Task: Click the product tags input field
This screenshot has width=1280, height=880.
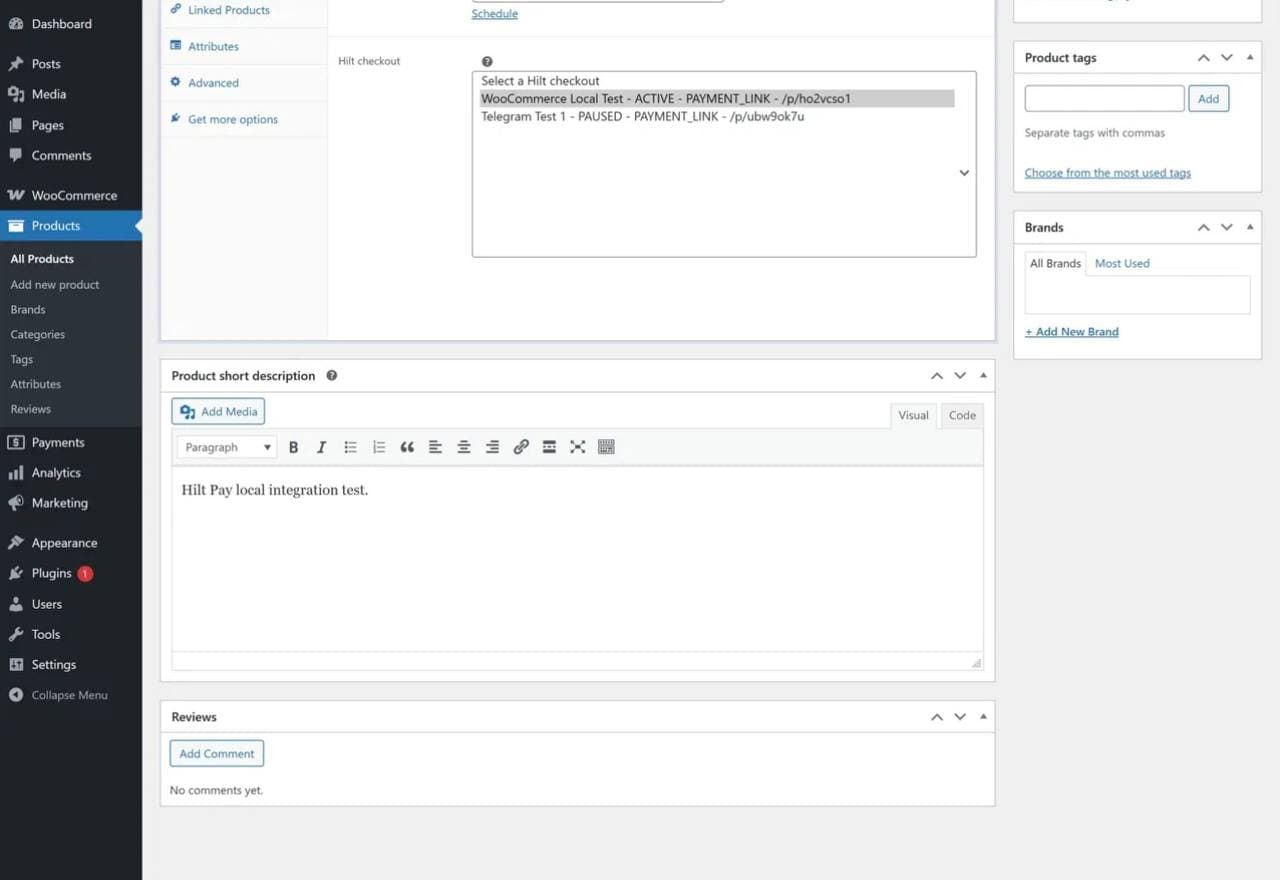Action: [1105, 98]
